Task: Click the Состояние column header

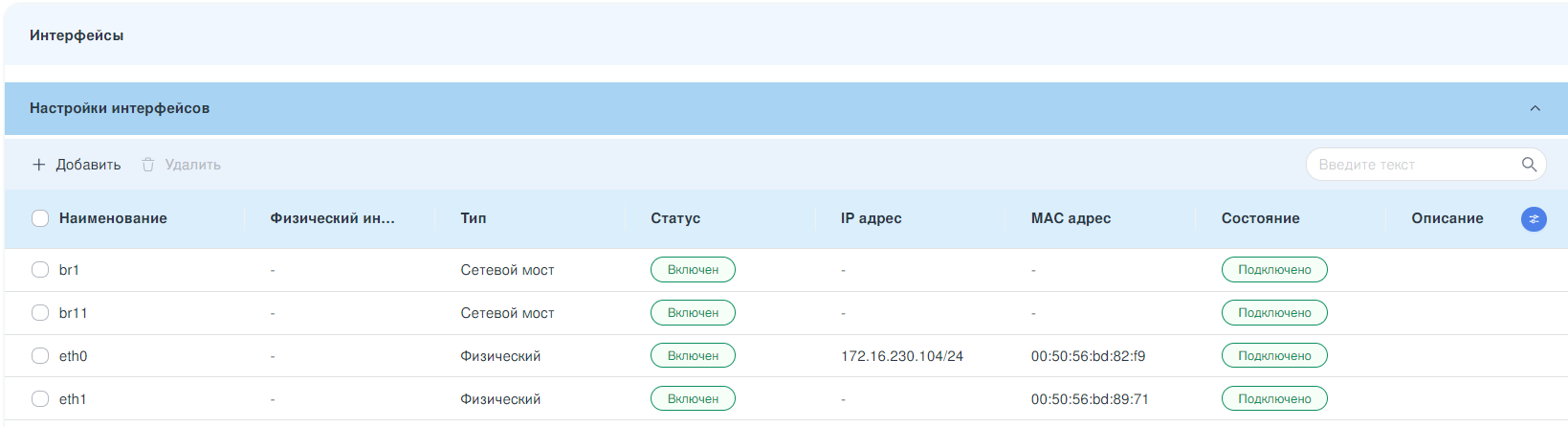Action: point(1260,218)
